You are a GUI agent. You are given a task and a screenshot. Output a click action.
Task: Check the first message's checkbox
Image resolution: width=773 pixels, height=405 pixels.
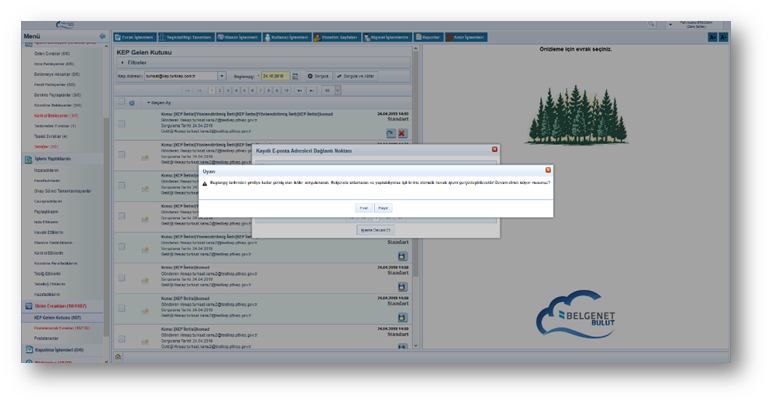[x=122, y=124]
